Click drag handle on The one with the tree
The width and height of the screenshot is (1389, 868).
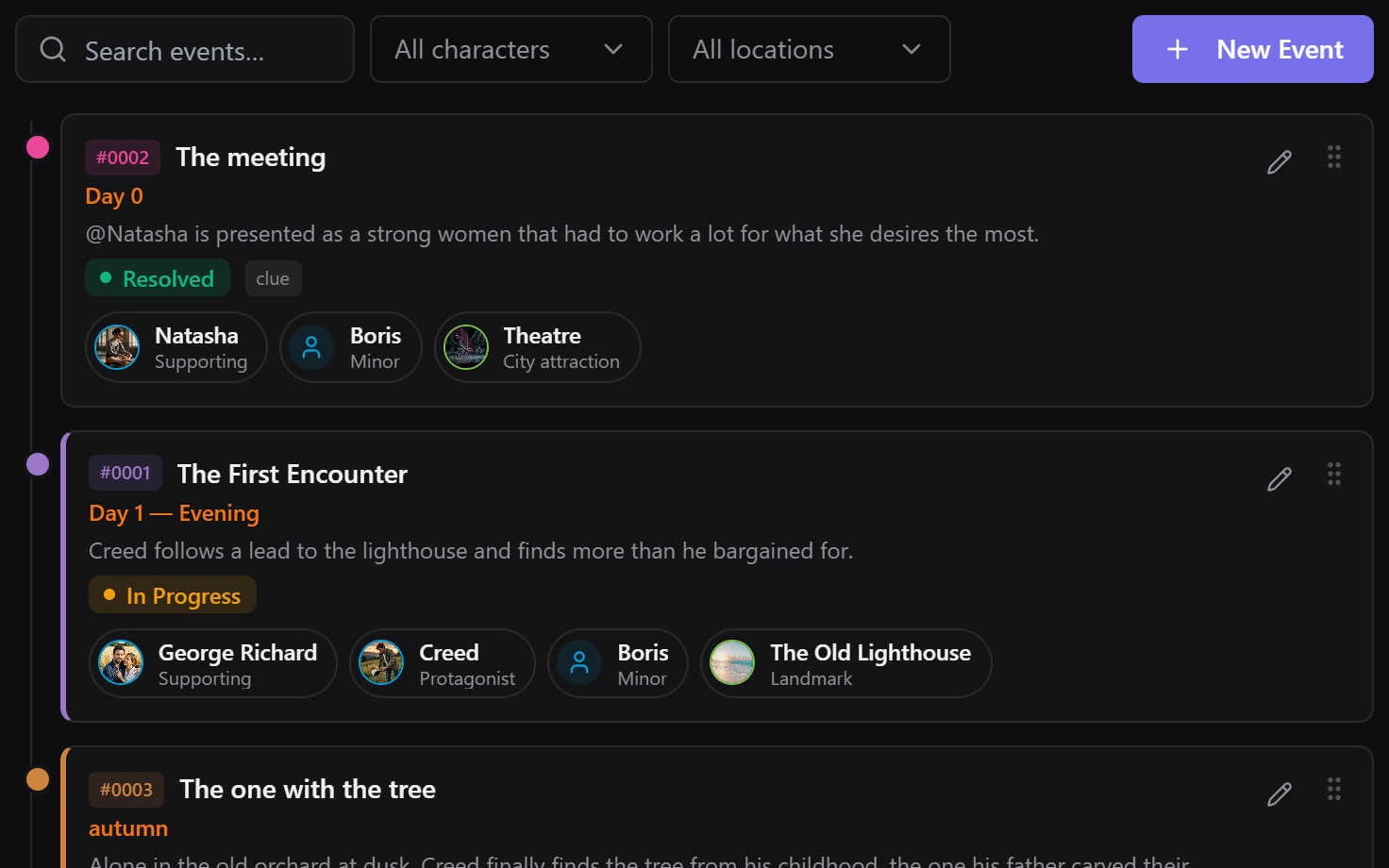pos(1334,789)
